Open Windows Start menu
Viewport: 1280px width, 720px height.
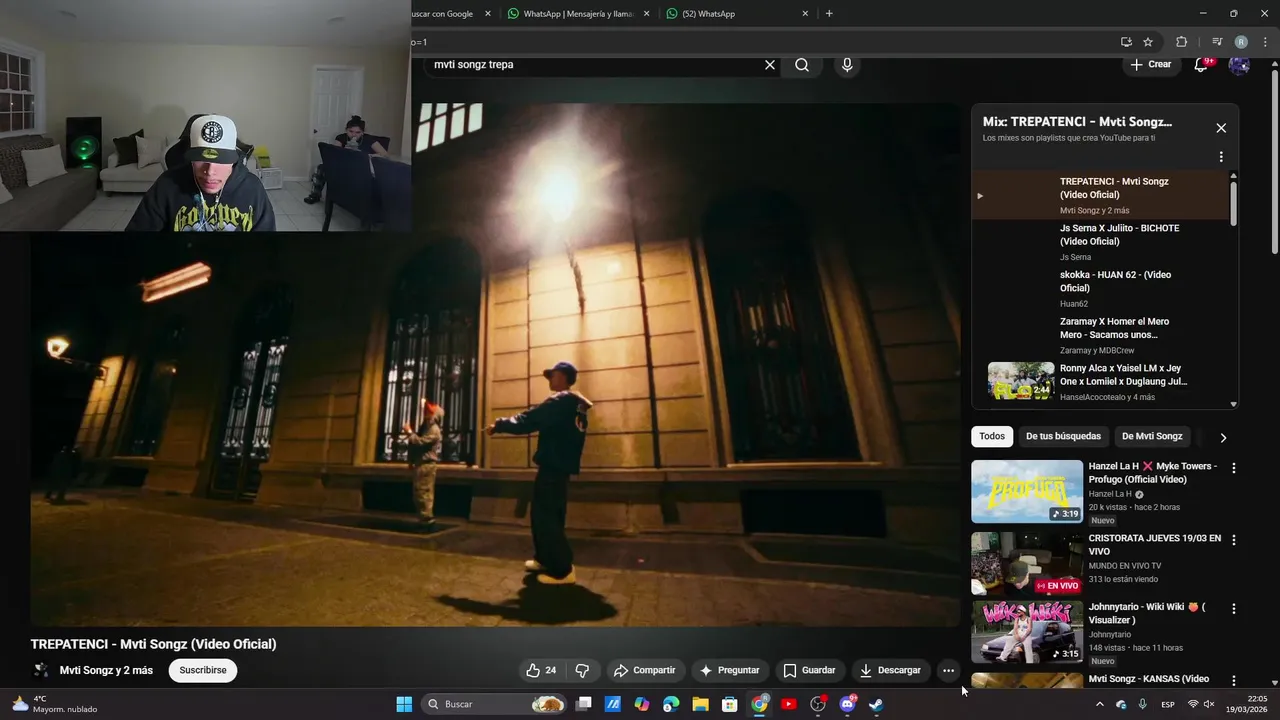coord(404,704)
